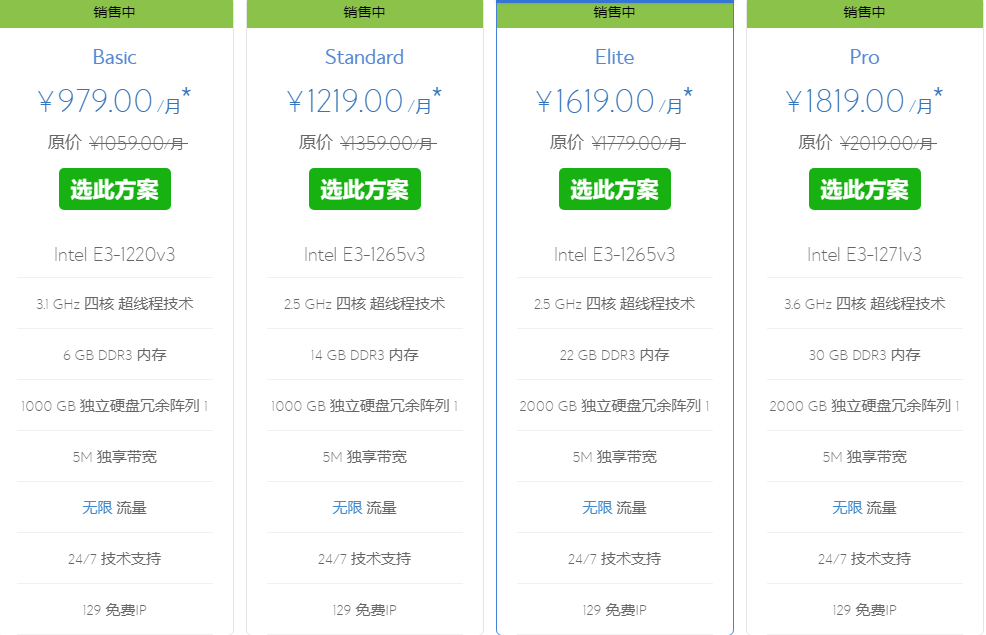986x635 pixels.
Task: Click the 销售中 banner above Elite
Action: click(x=614, y=13)
